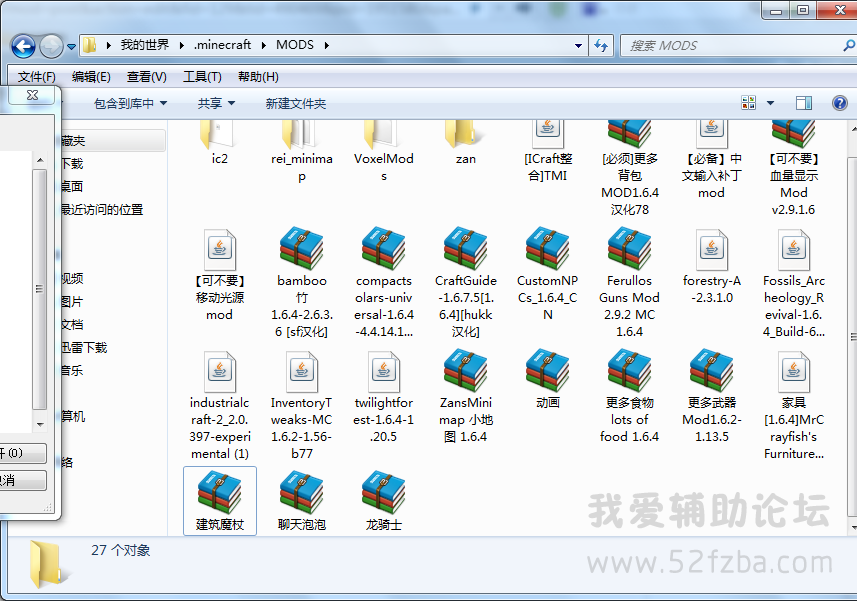Click the dialog list scrollbar down arrow
The height and width of the screenshot is (601, 857).
coord(40,425)
